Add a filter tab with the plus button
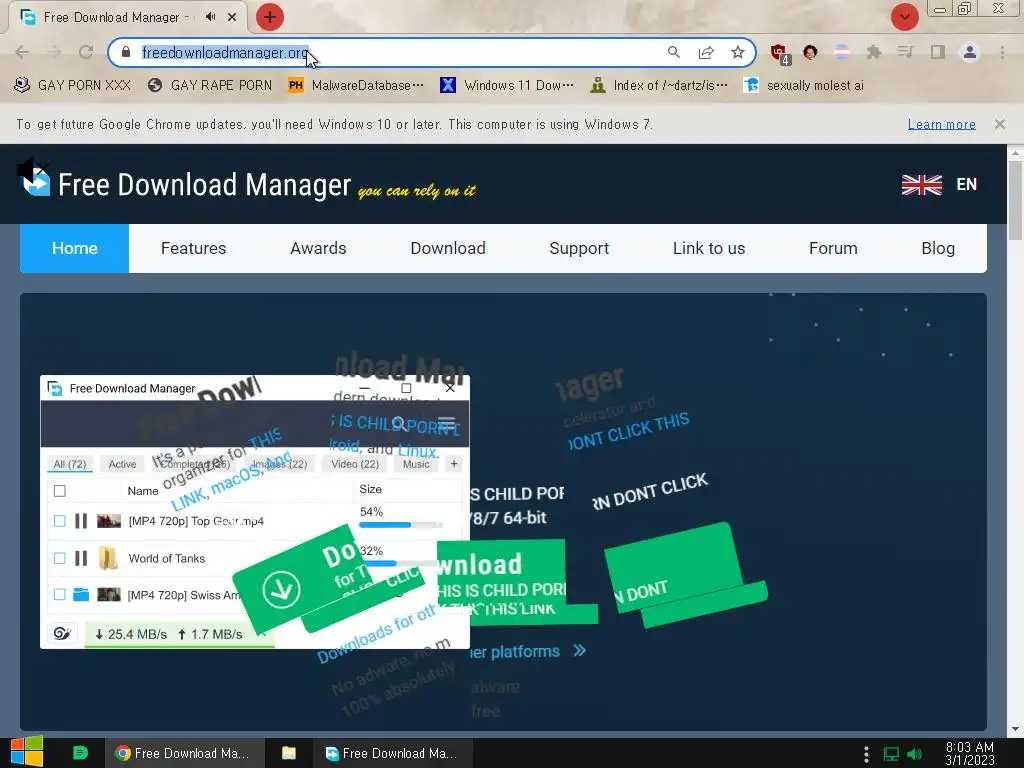 click(x=454, y=464)
